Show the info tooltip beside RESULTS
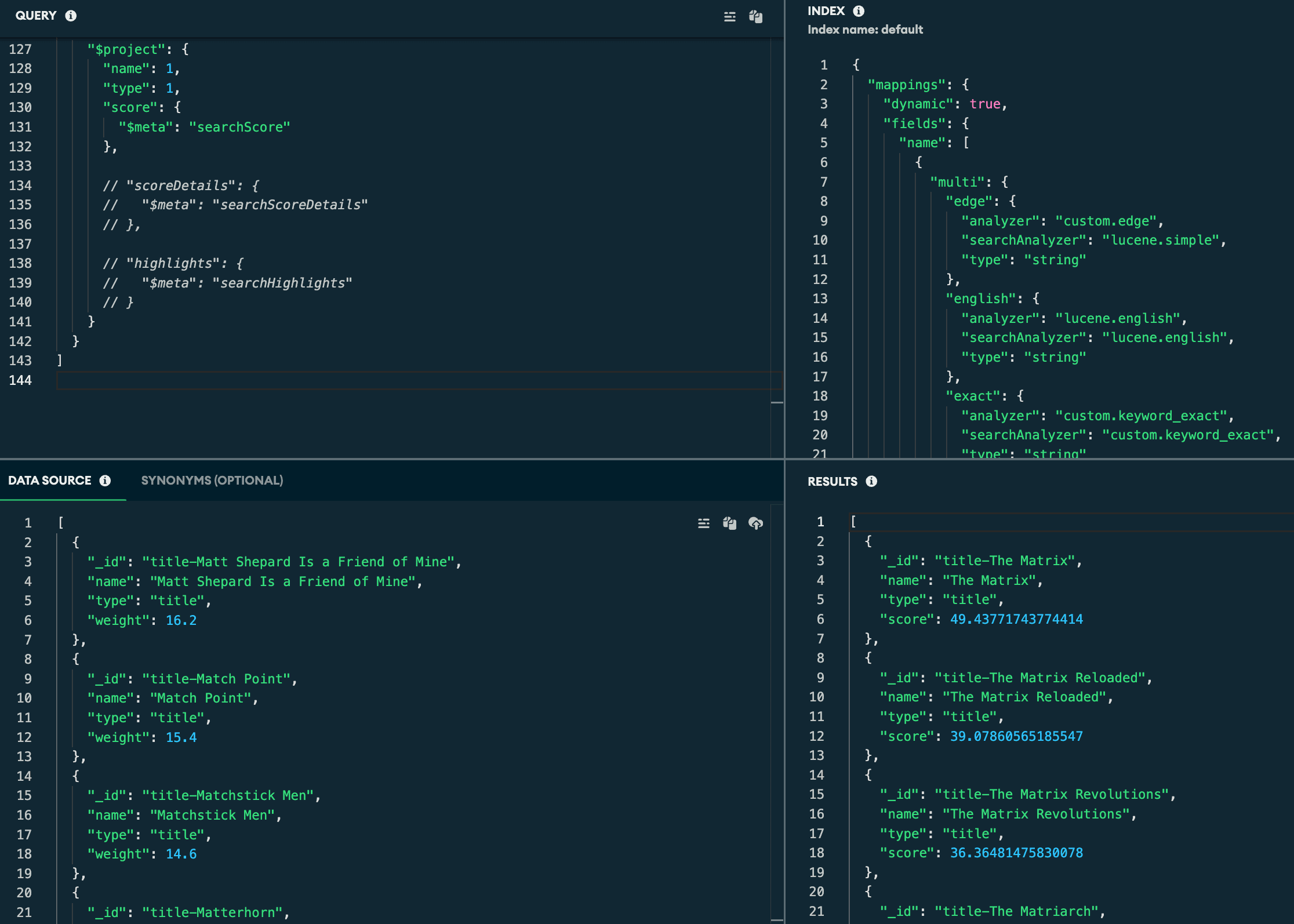 pyautogui.click(x=871, y=481)
